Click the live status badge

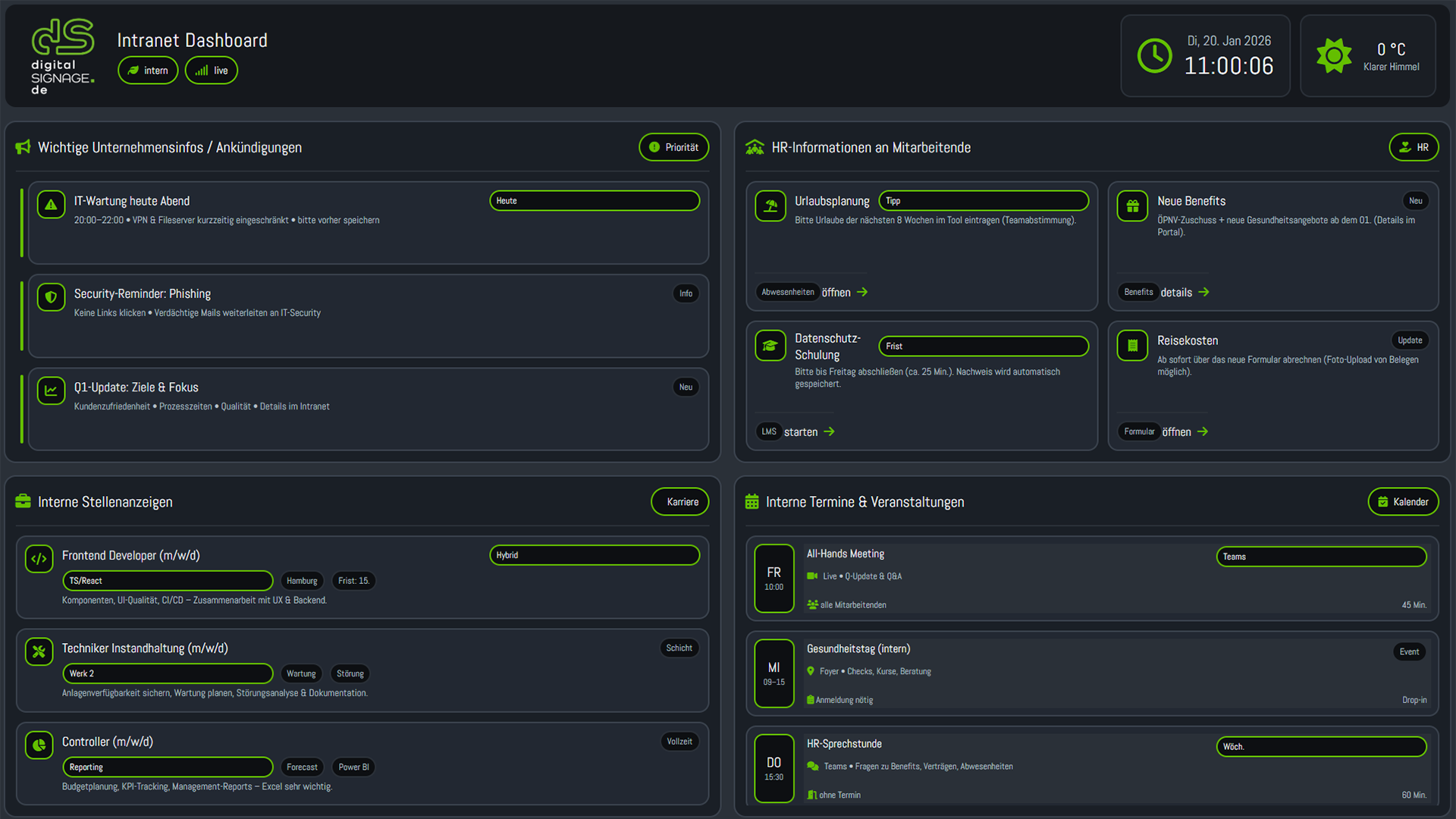(212, 71)
